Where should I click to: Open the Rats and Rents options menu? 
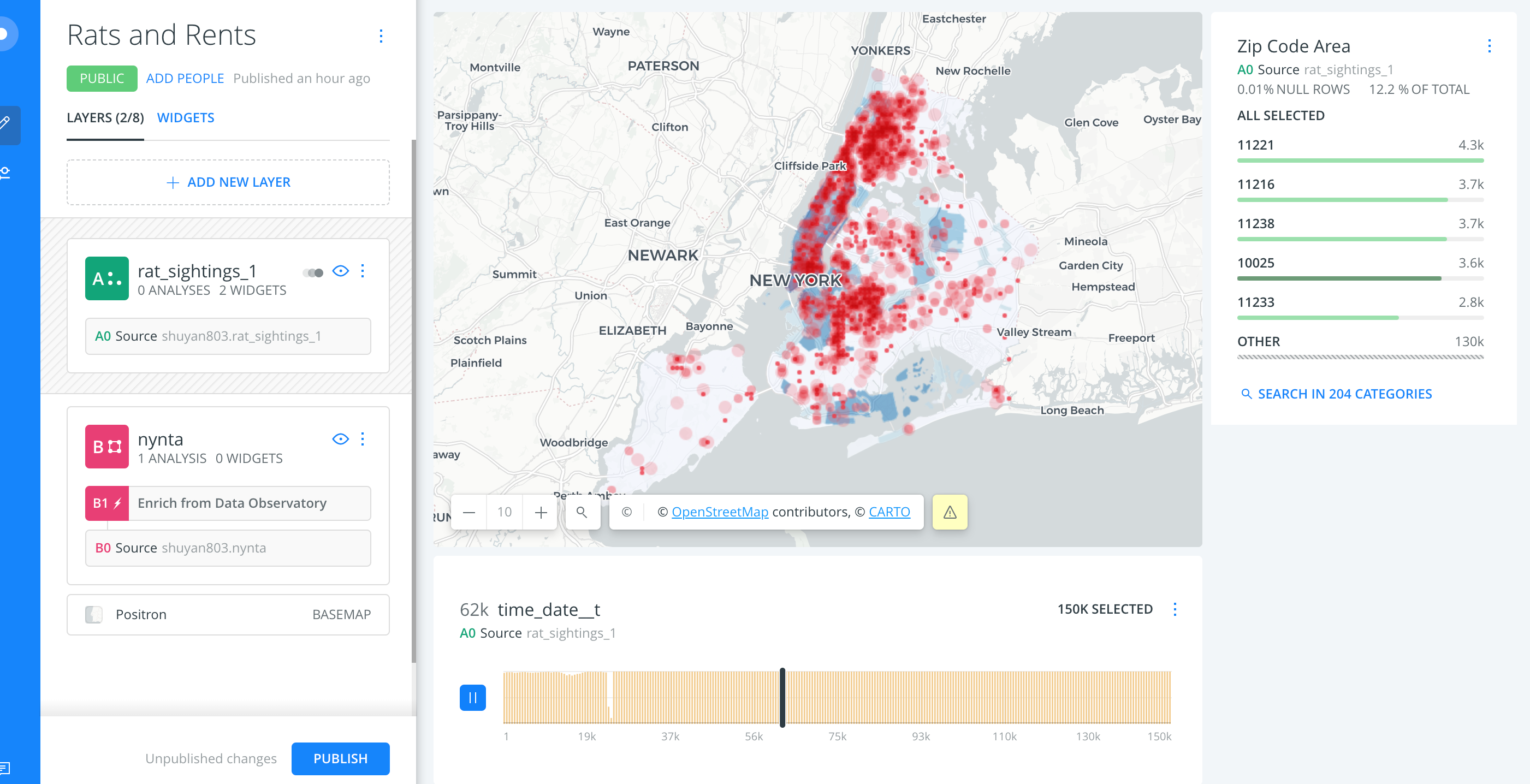(381, 36)
